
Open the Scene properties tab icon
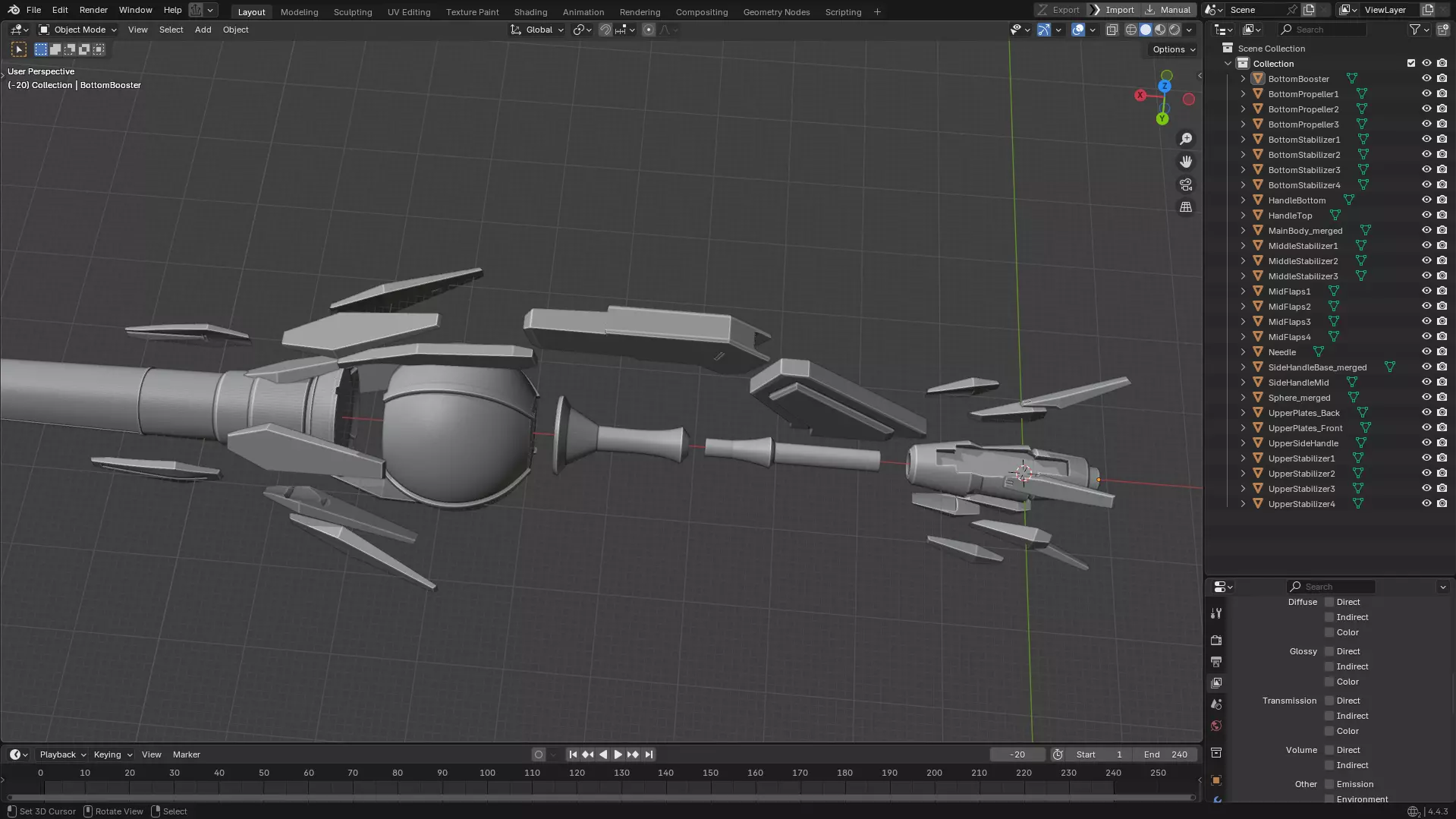(x=1216, y=704)
